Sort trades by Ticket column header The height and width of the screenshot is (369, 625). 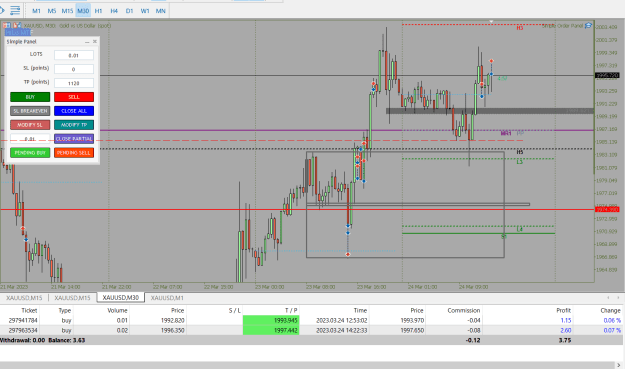pyautogui.click(x=29, y=310)
